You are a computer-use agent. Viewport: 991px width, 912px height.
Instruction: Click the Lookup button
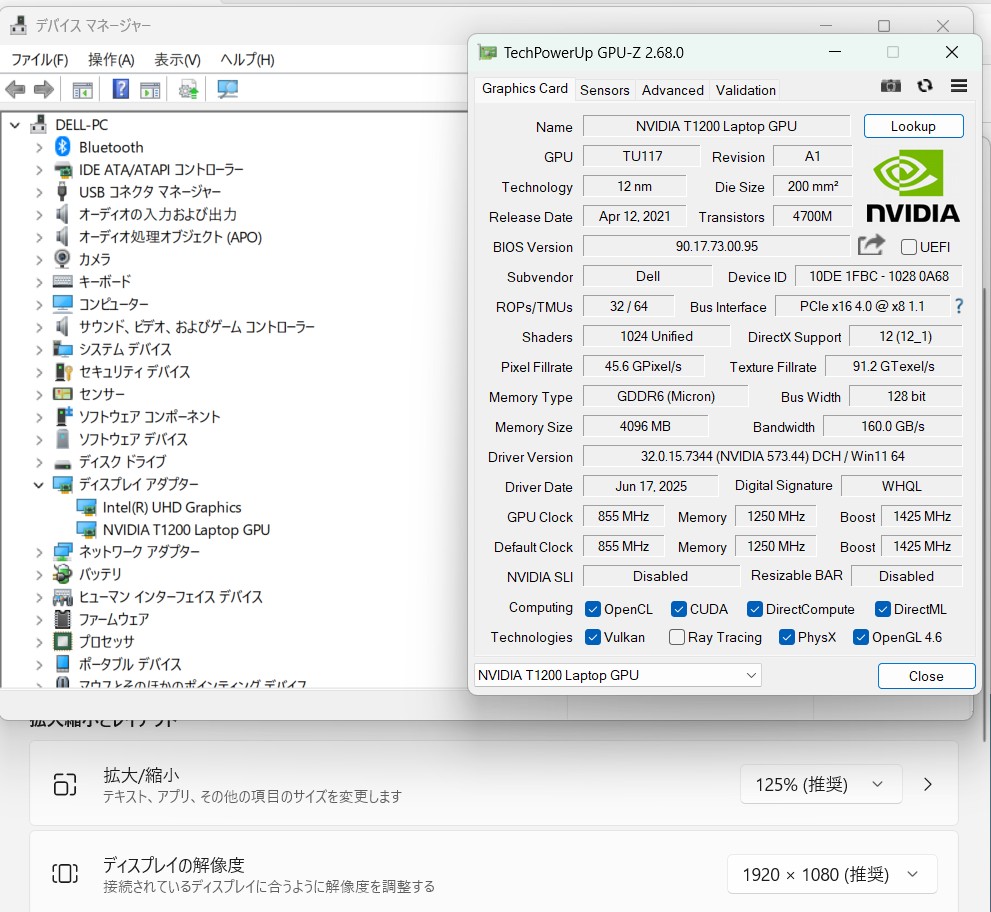click(913, 126)
